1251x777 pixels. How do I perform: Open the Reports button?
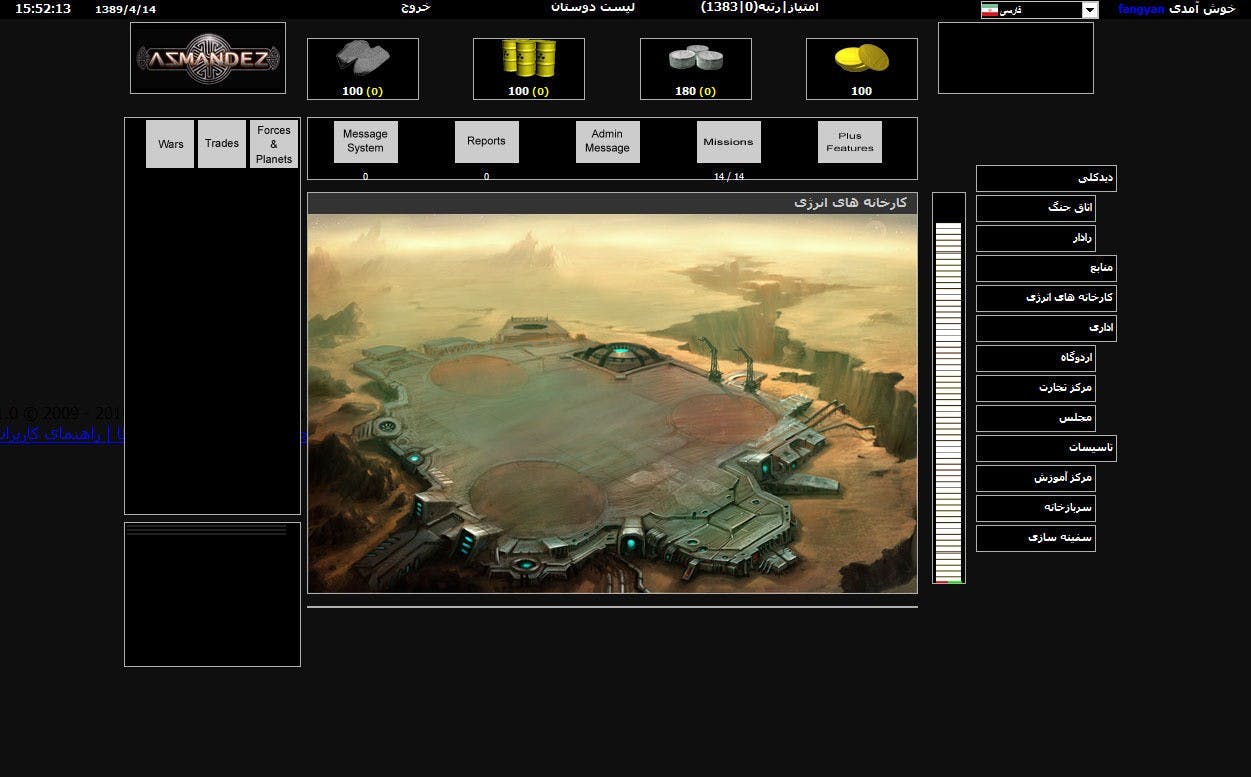(486, 142)
